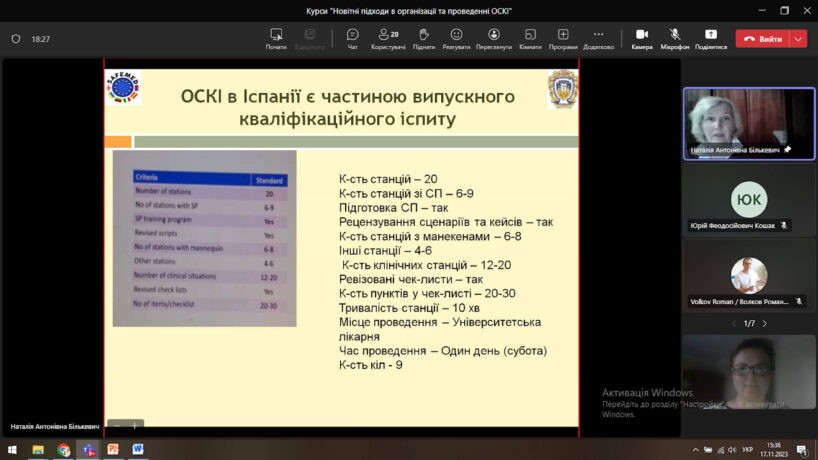This screenshot has height=460, width=818.
Task: Zoom in the shared slide with plus
Action: 136,425
